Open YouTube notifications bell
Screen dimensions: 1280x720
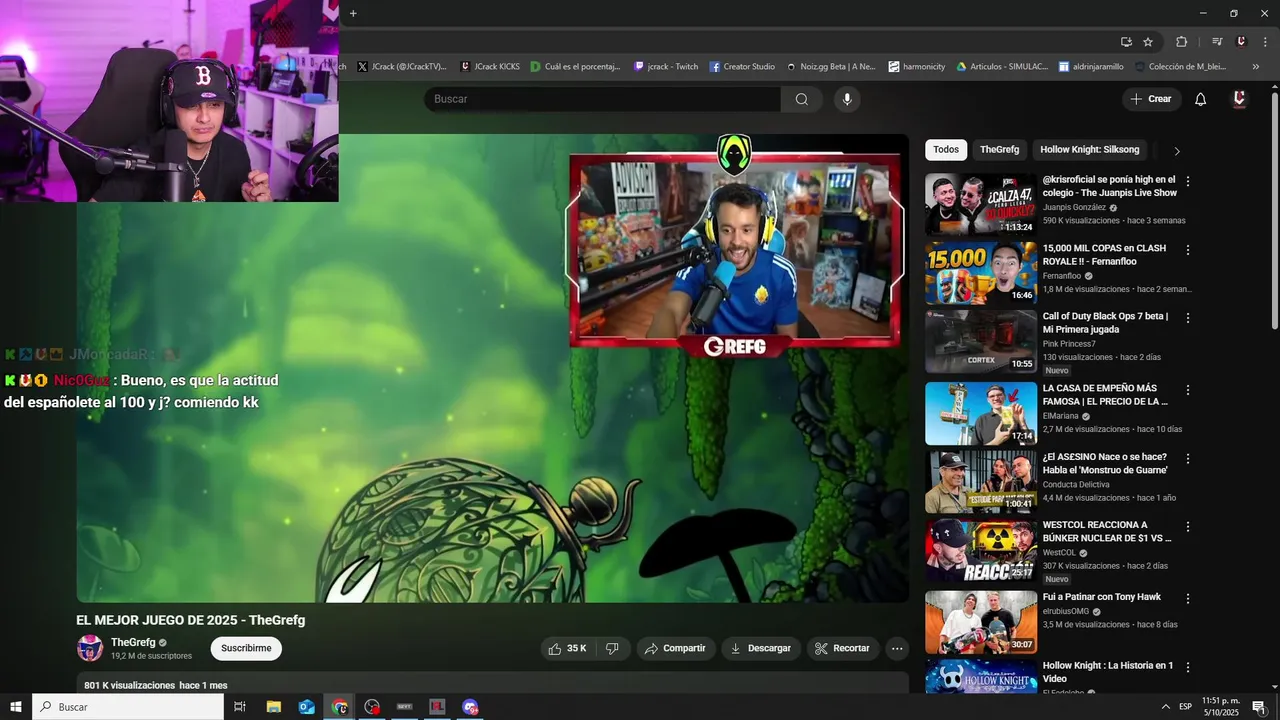1201,99
